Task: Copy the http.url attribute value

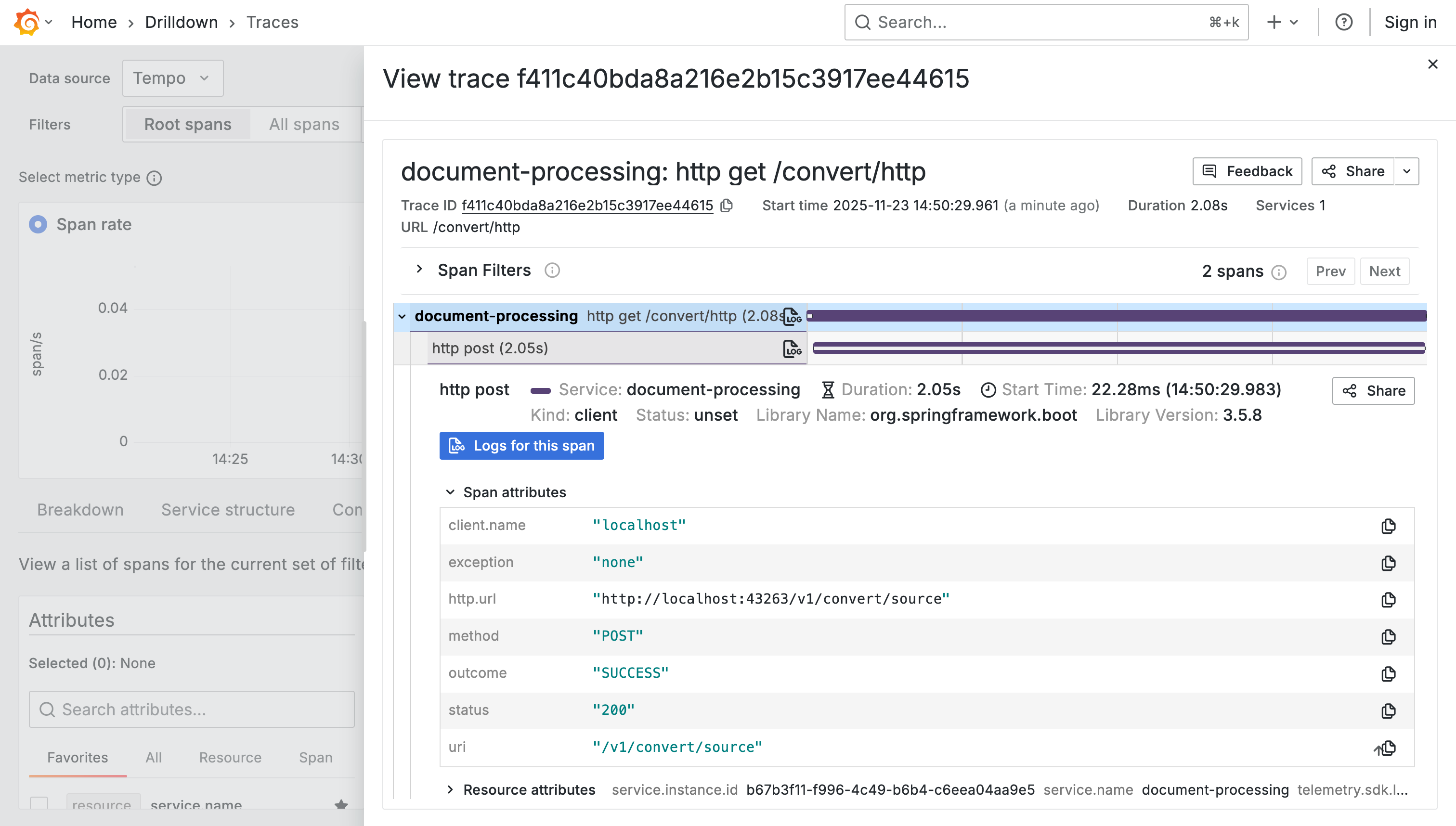Action: [x=1388, y=599]
